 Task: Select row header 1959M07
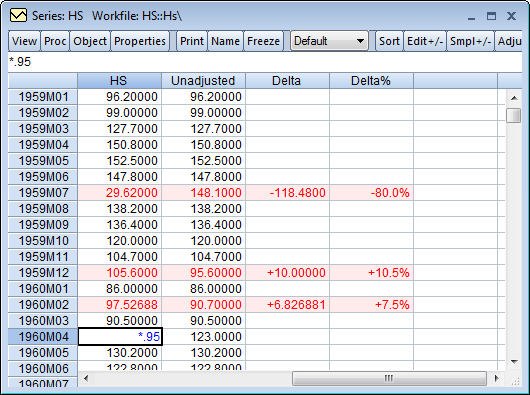point(43,193)
